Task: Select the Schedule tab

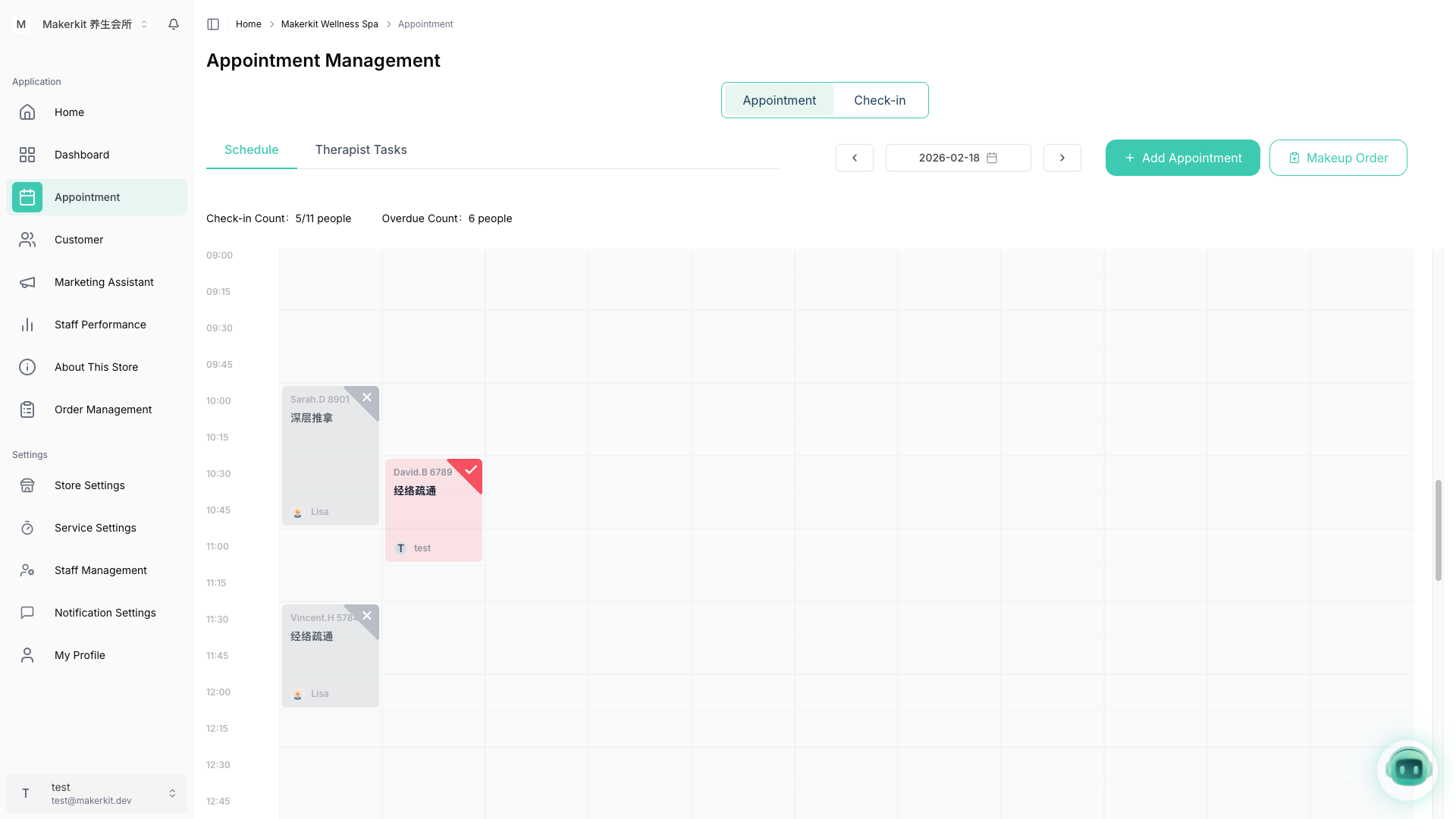Action: point(251,149)
